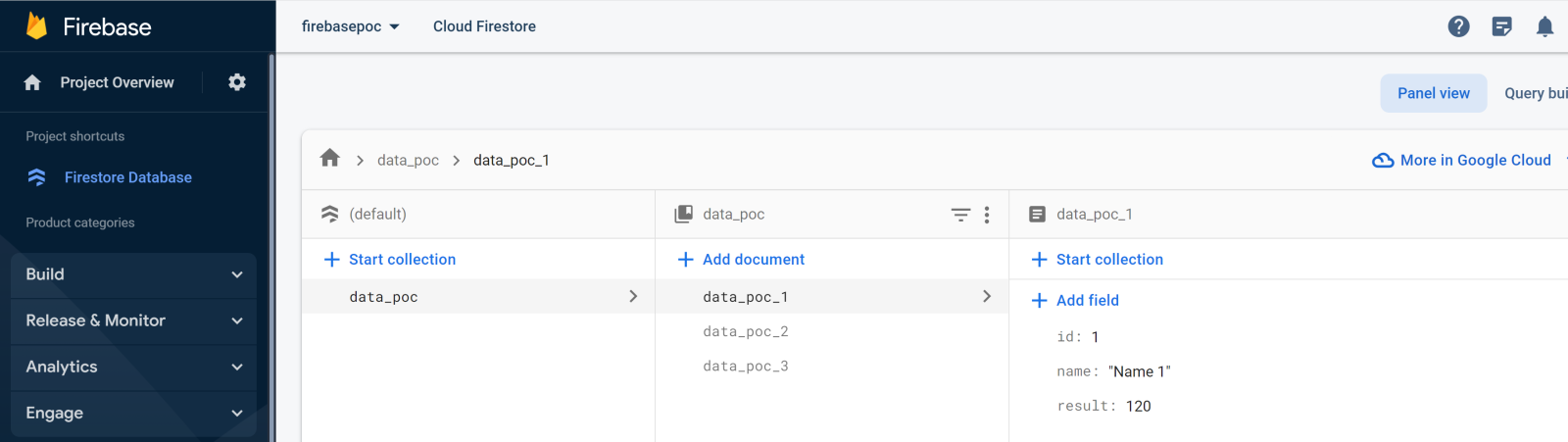Open the firebasepoc project dropdown
1568x442 pixels.
click(x=351, y=26)
